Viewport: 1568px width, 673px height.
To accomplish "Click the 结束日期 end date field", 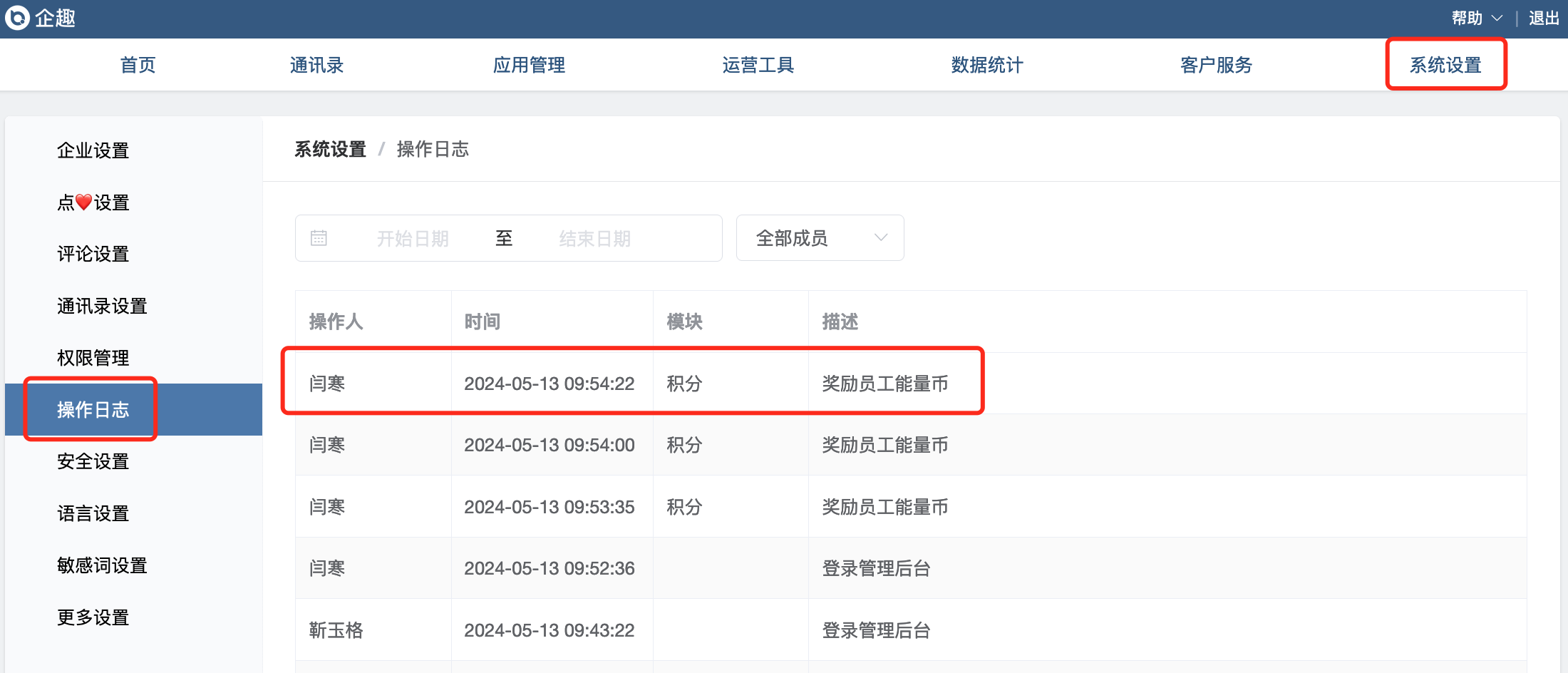I will (595, 238).
